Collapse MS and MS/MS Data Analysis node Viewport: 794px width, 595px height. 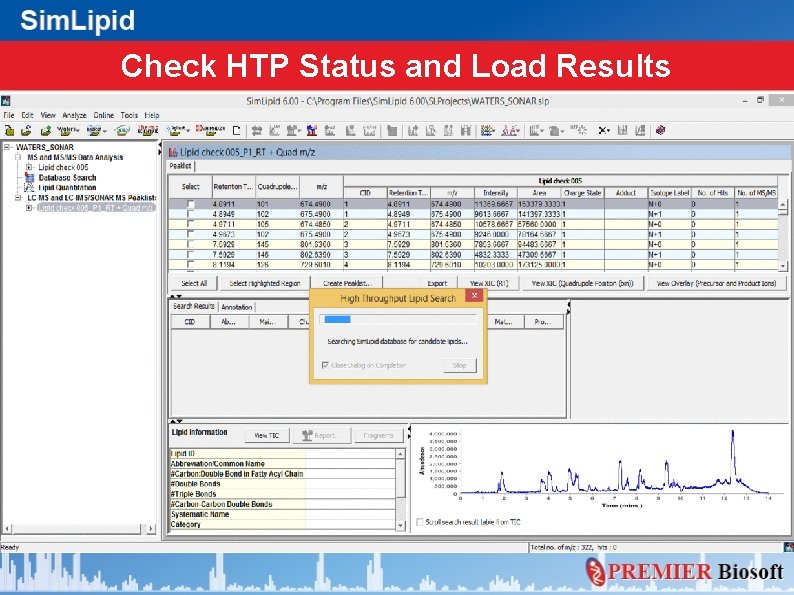point(18,157)
